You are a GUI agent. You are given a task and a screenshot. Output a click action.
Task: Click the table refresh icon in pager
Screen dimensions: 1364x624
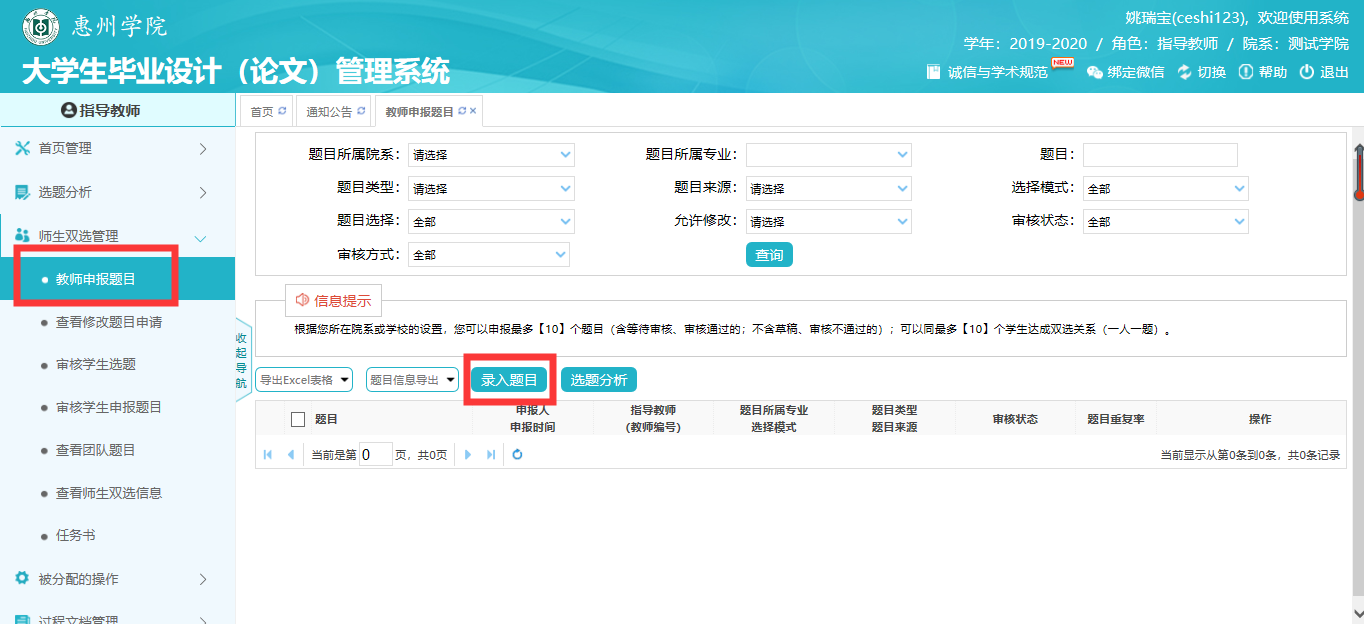click(x=517, y=455)
